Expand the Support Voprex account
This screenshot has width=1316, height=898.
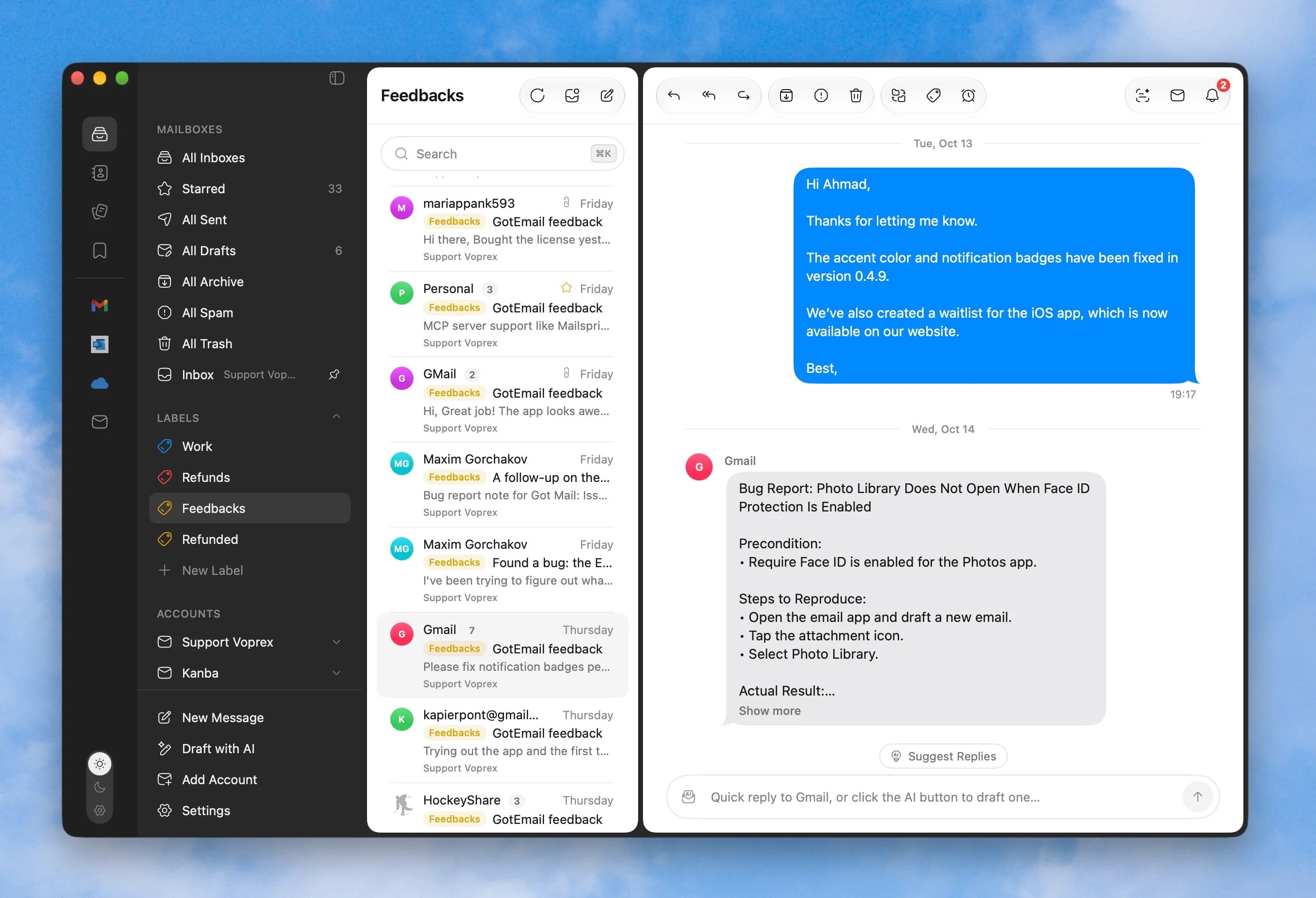[x=337, y=642]
